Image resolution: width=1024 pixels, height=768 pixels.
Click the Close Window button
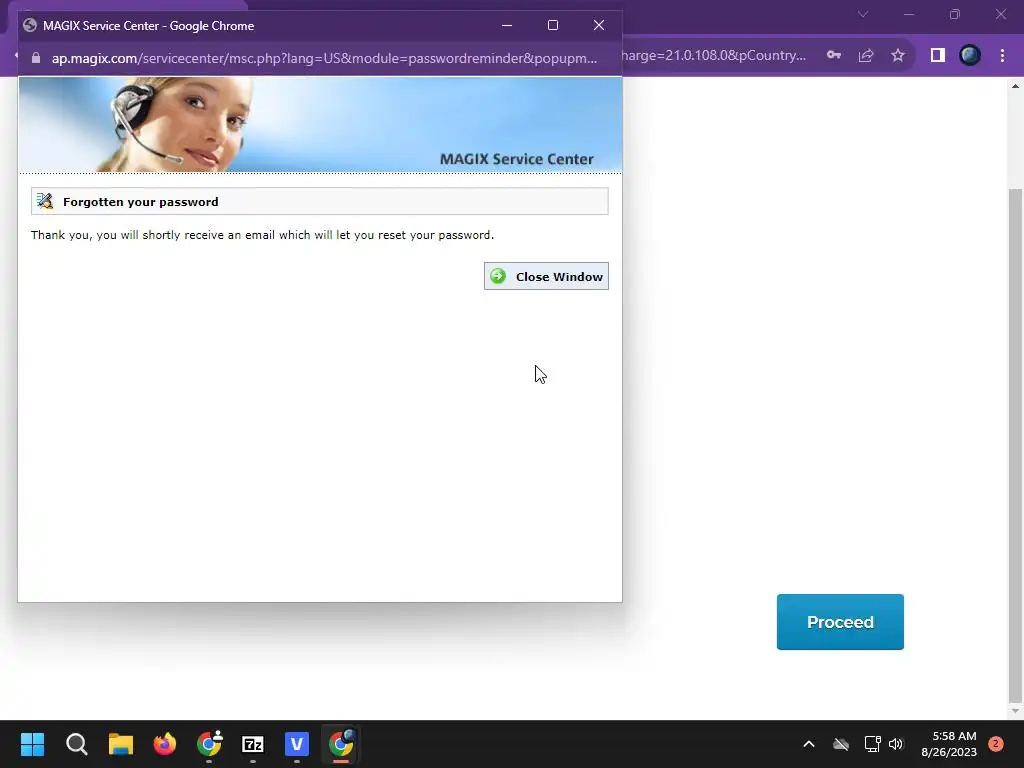click(546, 276)
